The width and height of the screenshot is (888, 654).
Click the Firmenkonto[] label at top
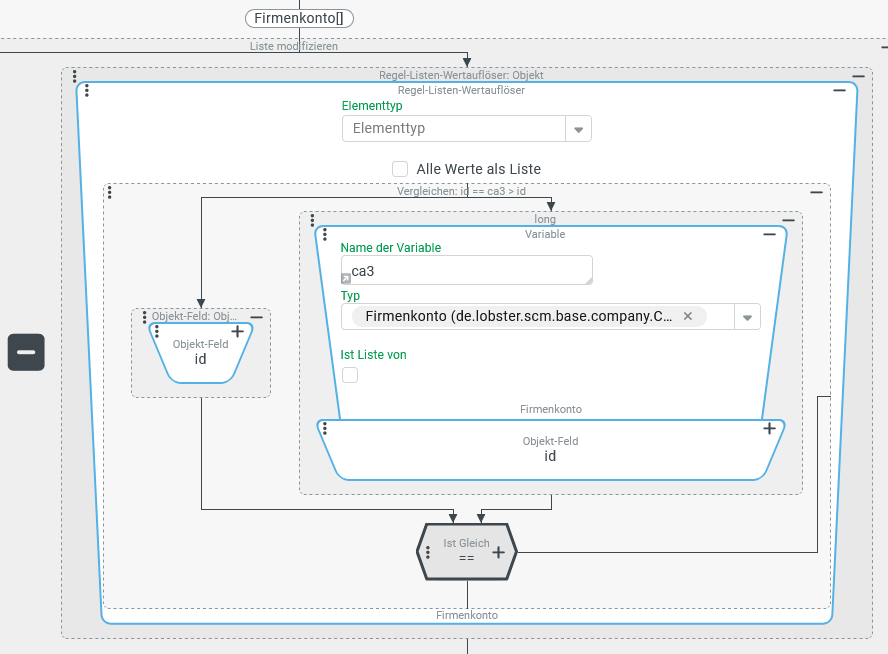pyautogui.click(x=299, y=18)
